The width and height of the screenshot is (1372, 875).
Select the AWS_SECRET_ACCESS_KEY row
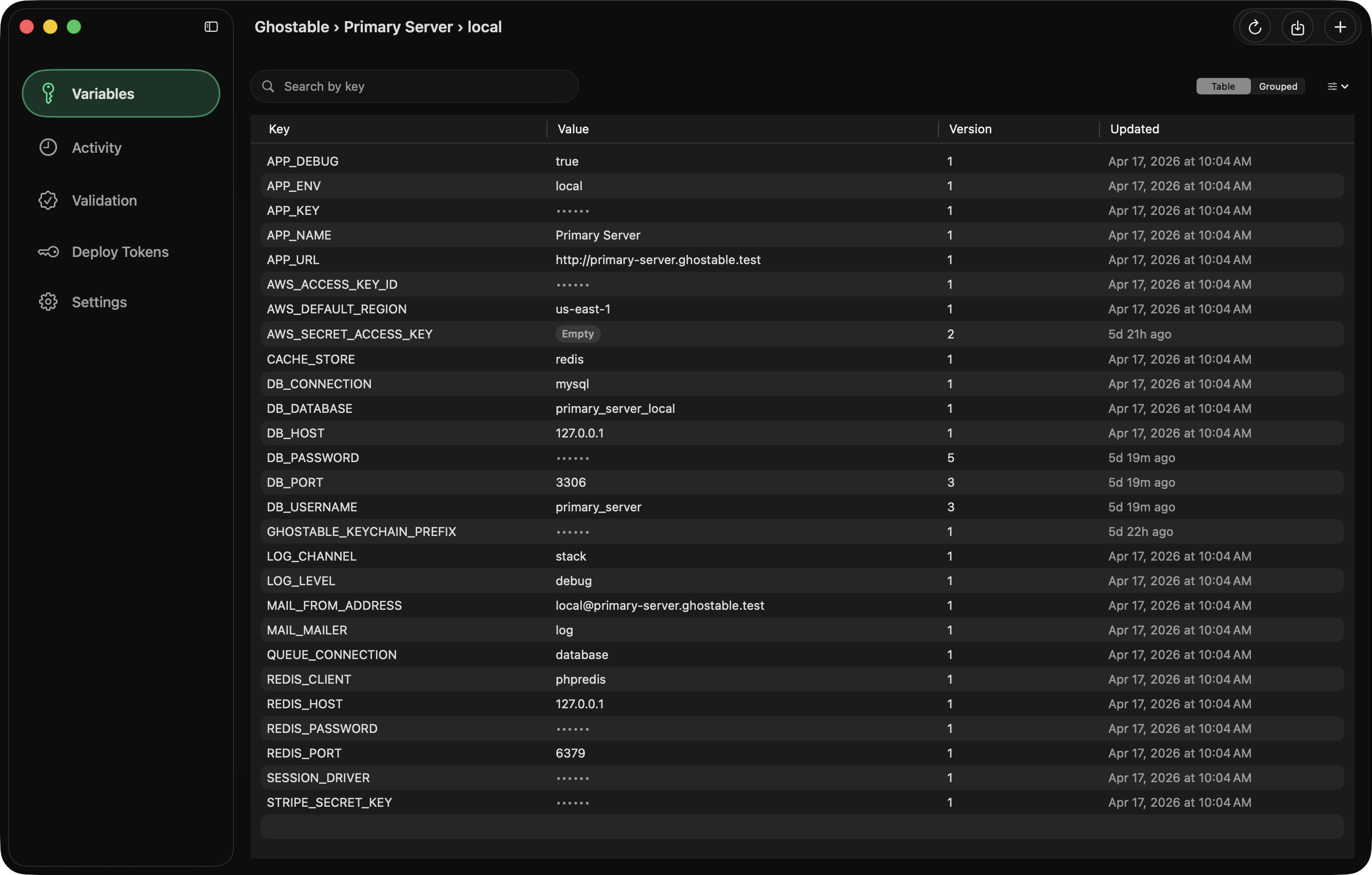pyautogui.click(x=801, y=334)
